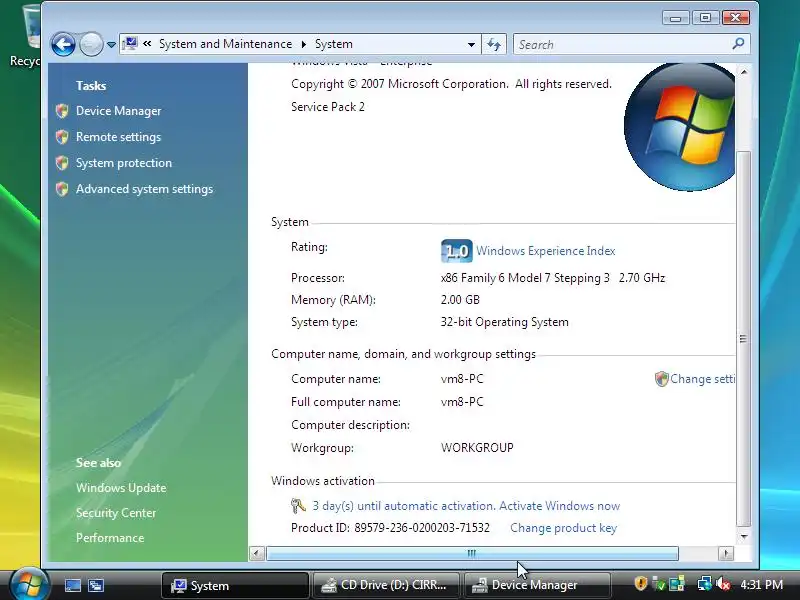Click the 4:31 PM clock
This screenshot has width=800, height=600.
coord(761,584)
